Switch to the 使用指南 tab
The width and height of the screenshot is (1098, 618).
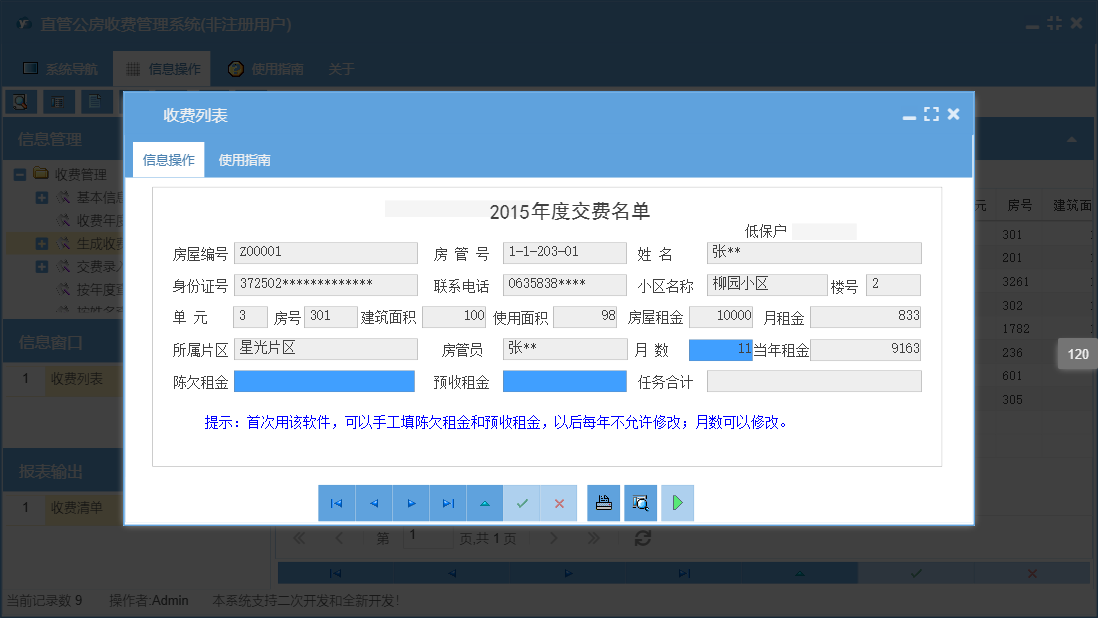pos(245,159)
